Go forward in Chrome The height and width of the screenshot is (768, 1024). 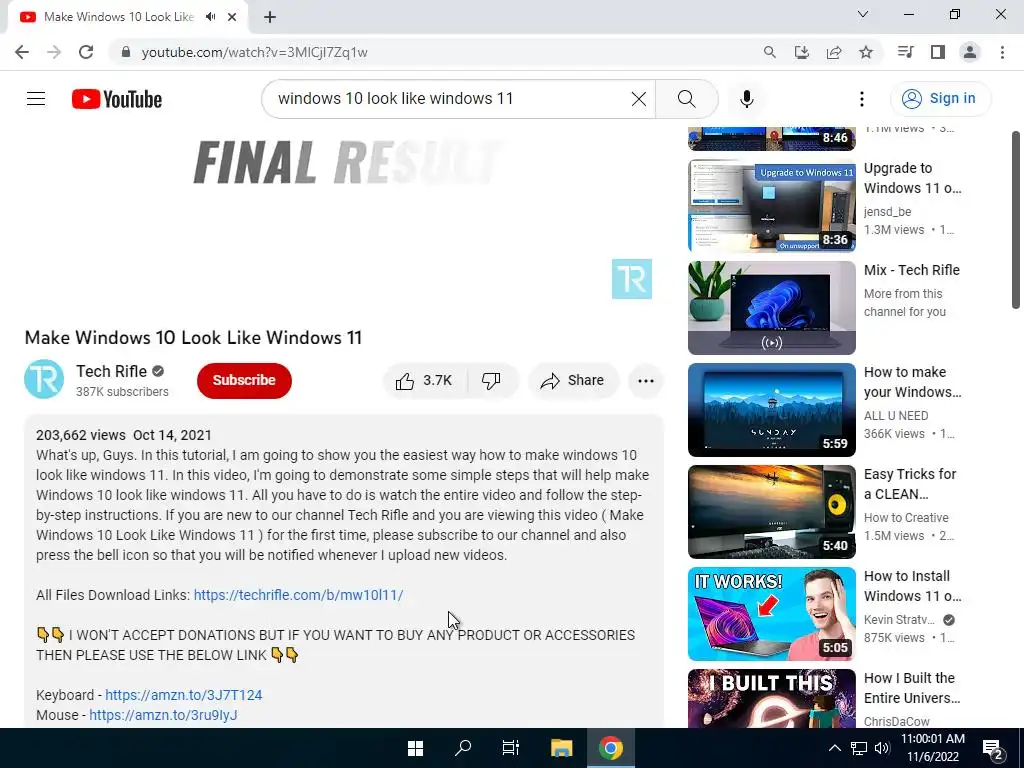tap(54, 52)
